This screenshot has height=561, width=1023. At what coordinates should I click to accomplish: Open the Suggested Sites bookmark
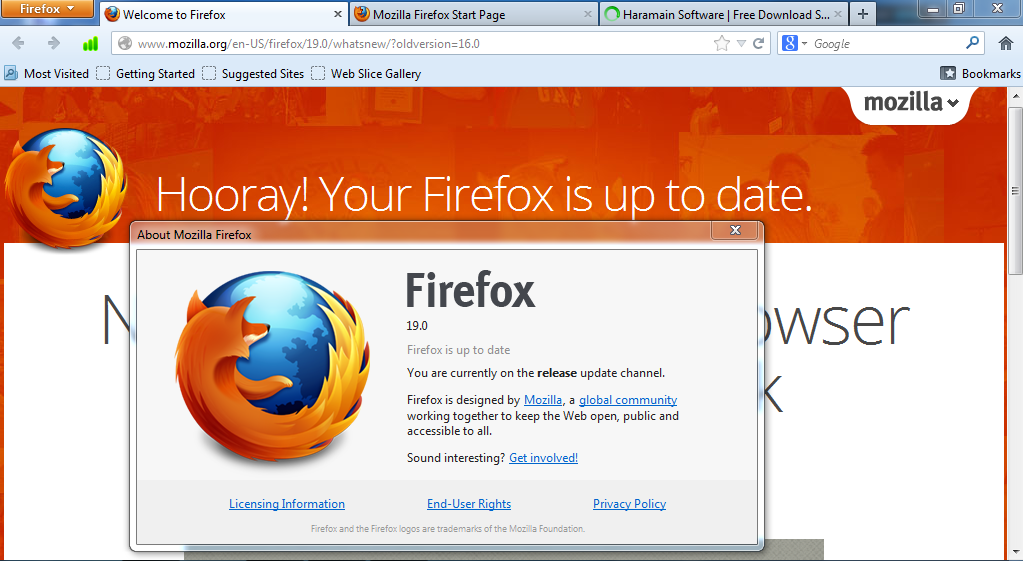[253, 74]
